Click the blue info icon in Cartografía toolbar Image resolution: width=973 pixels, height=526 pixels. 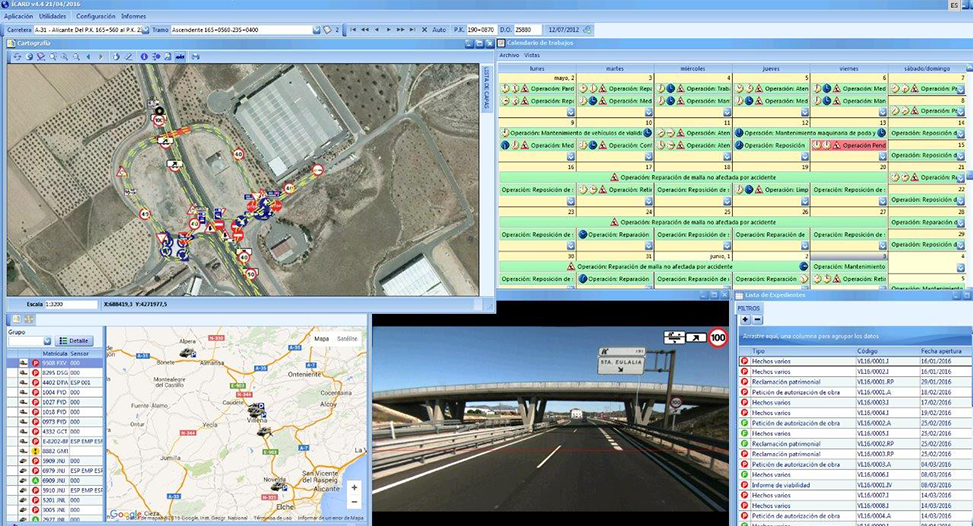click(144, 57)
